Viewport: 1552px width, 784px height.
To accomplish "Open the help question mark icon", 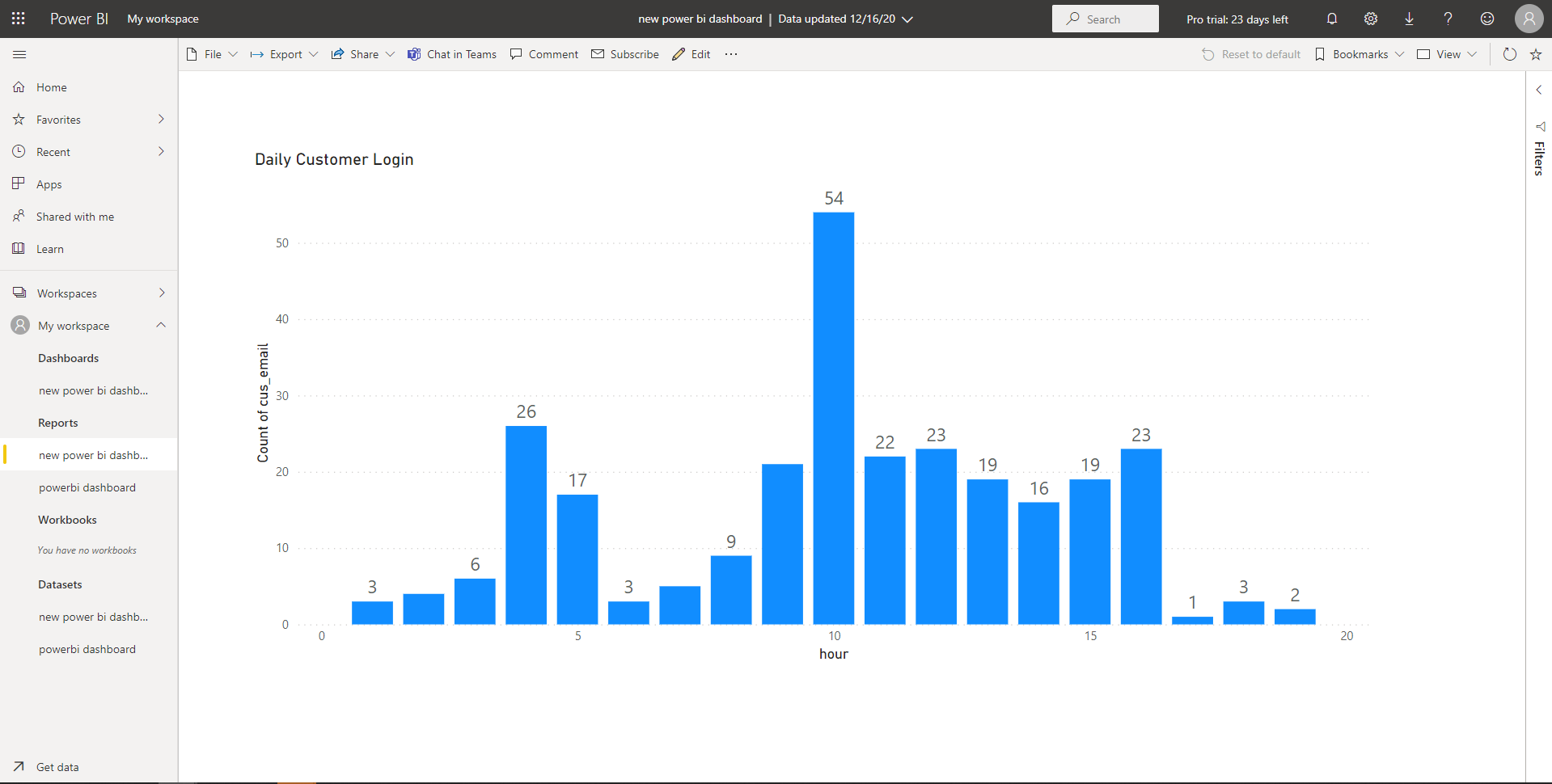I will (1448, 19).
